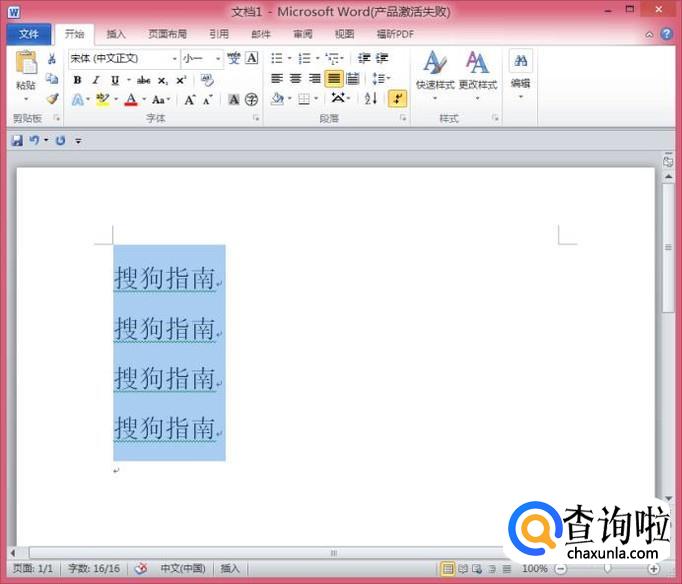Open the File tab
This screenshot has width=682, height=584.
click(x=29, y=34)
